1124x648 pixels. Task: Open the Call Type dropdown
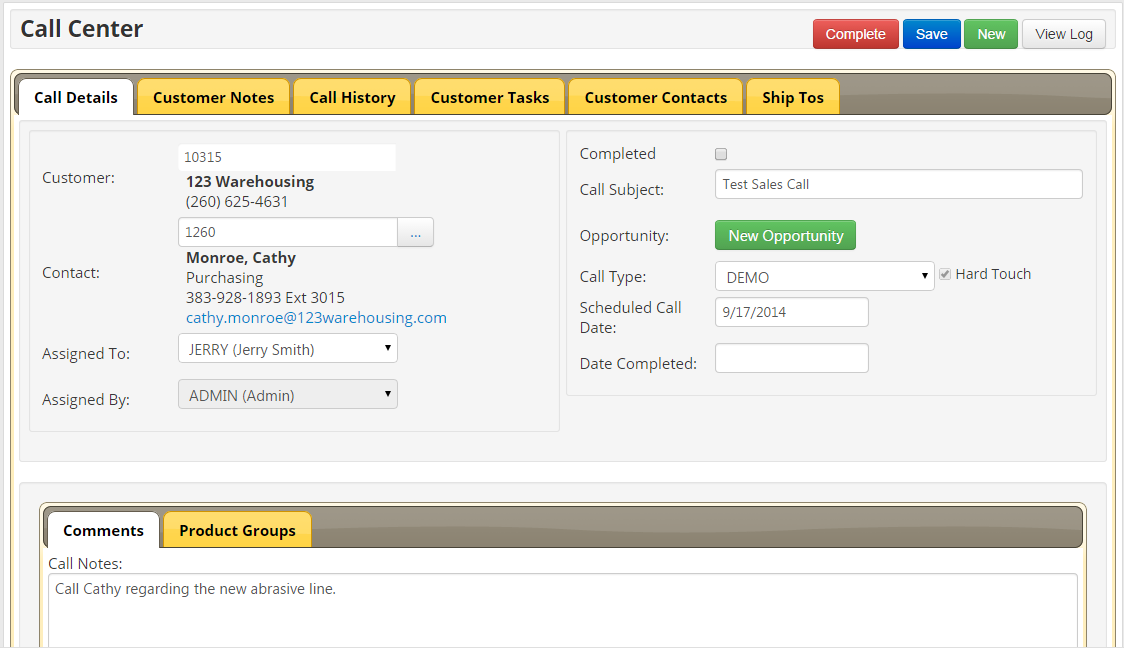(x=824, y=276)
